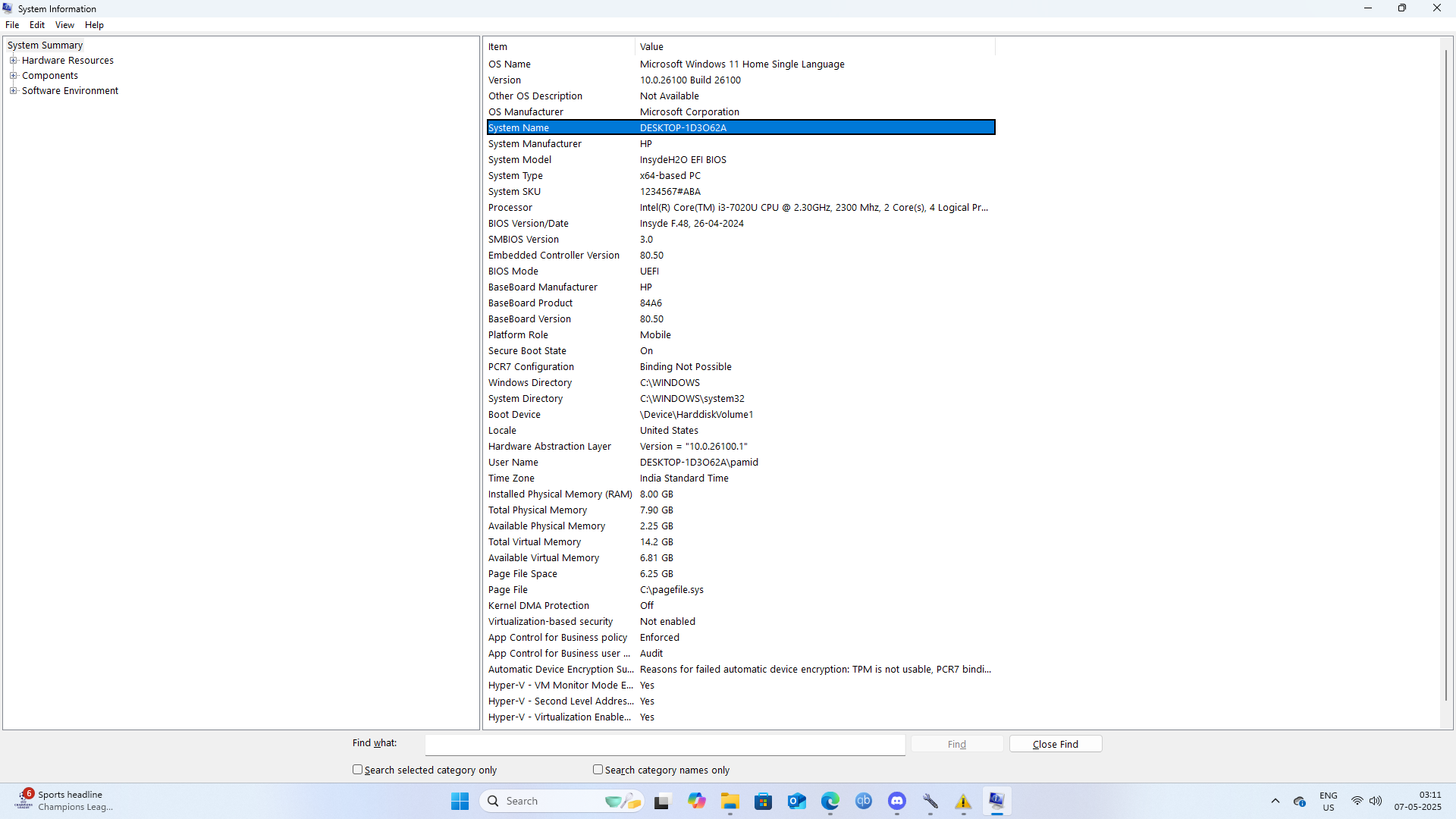Open Microsoft Edge browser
Screen dimensions: 1456x819
coord(831,801)
